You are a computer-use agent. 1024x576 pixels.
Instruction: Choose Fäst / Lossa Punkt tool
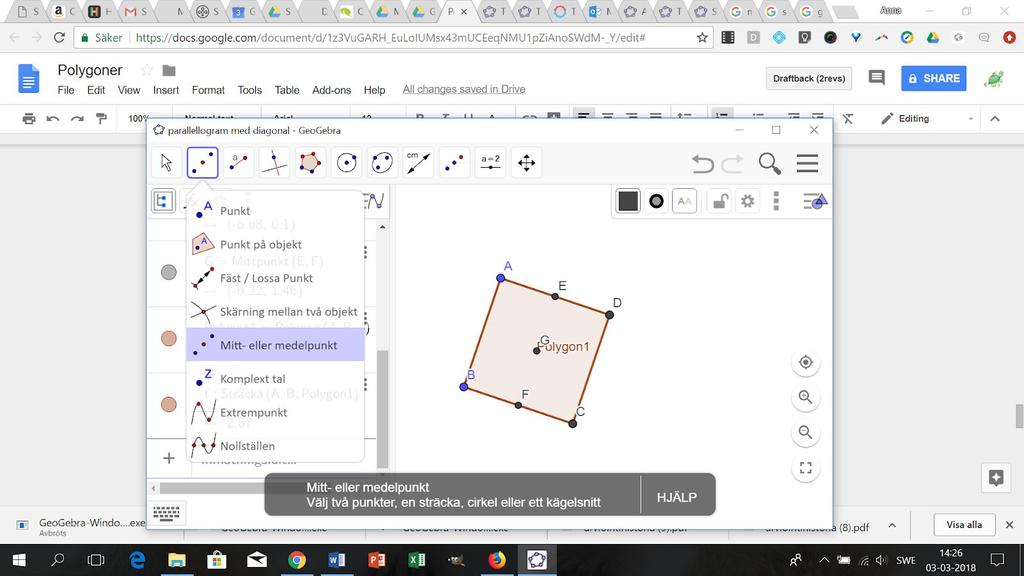pyautogui.click(x=275, y=278)
